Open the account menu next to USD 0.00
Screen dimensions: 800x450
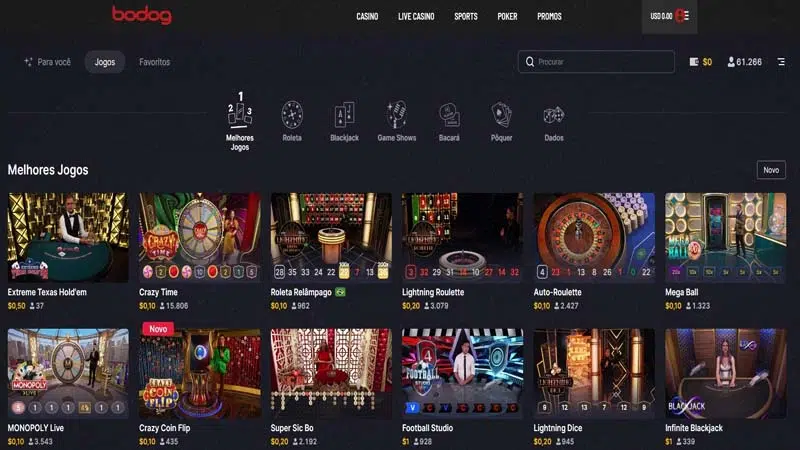(682, 16)
